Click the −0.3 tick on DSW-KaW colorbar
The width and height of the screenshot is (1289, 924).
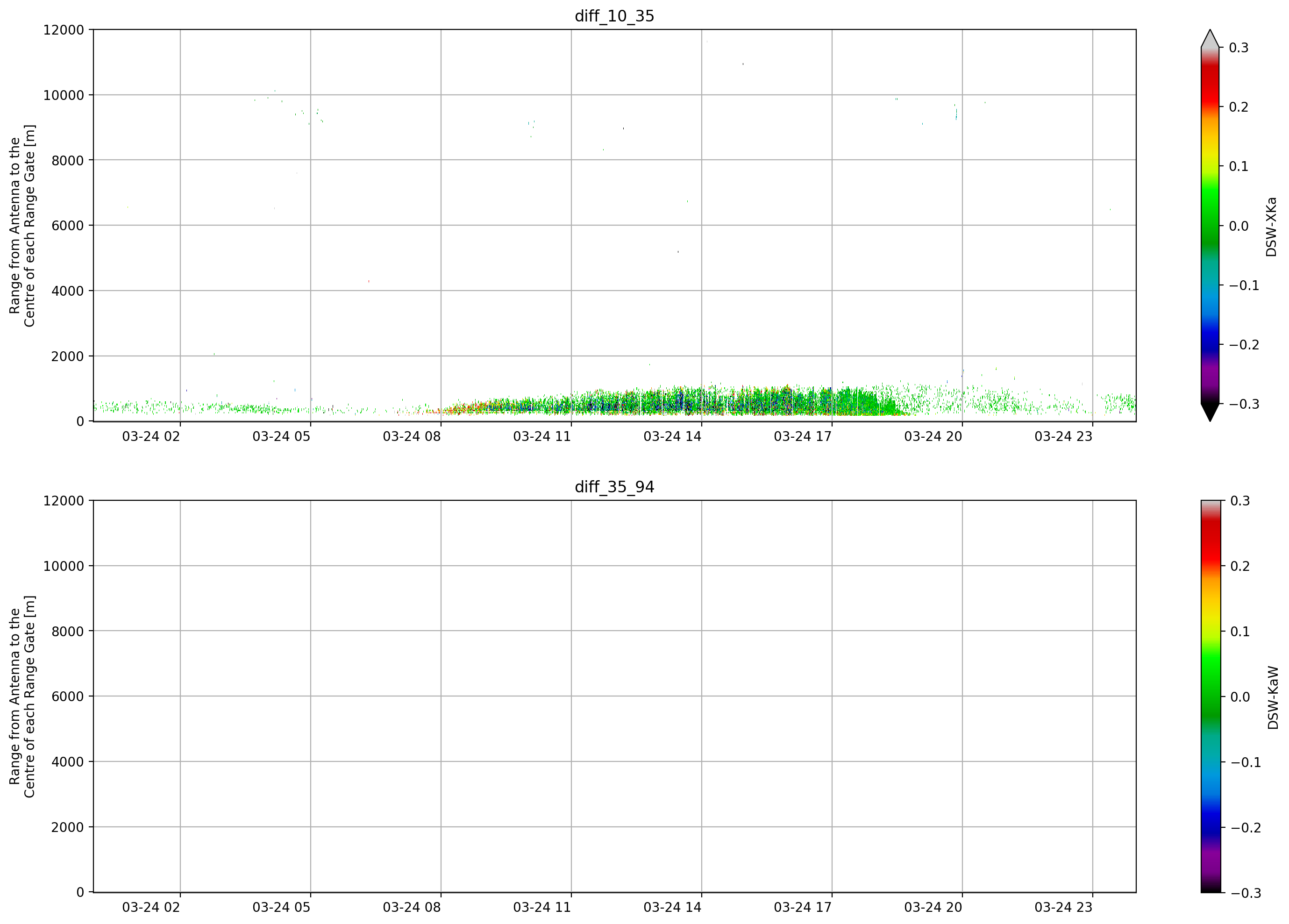click(1245, 893)
